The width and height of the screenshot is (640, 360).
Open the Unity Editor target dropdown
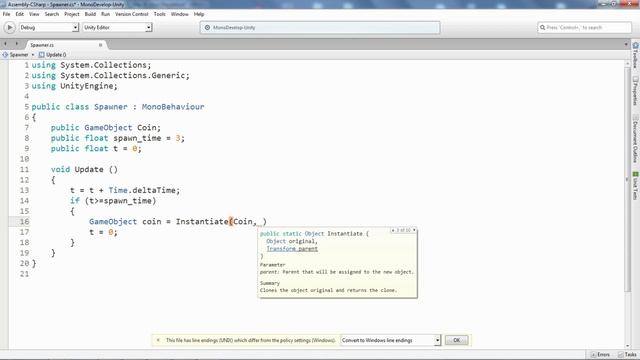118,27
